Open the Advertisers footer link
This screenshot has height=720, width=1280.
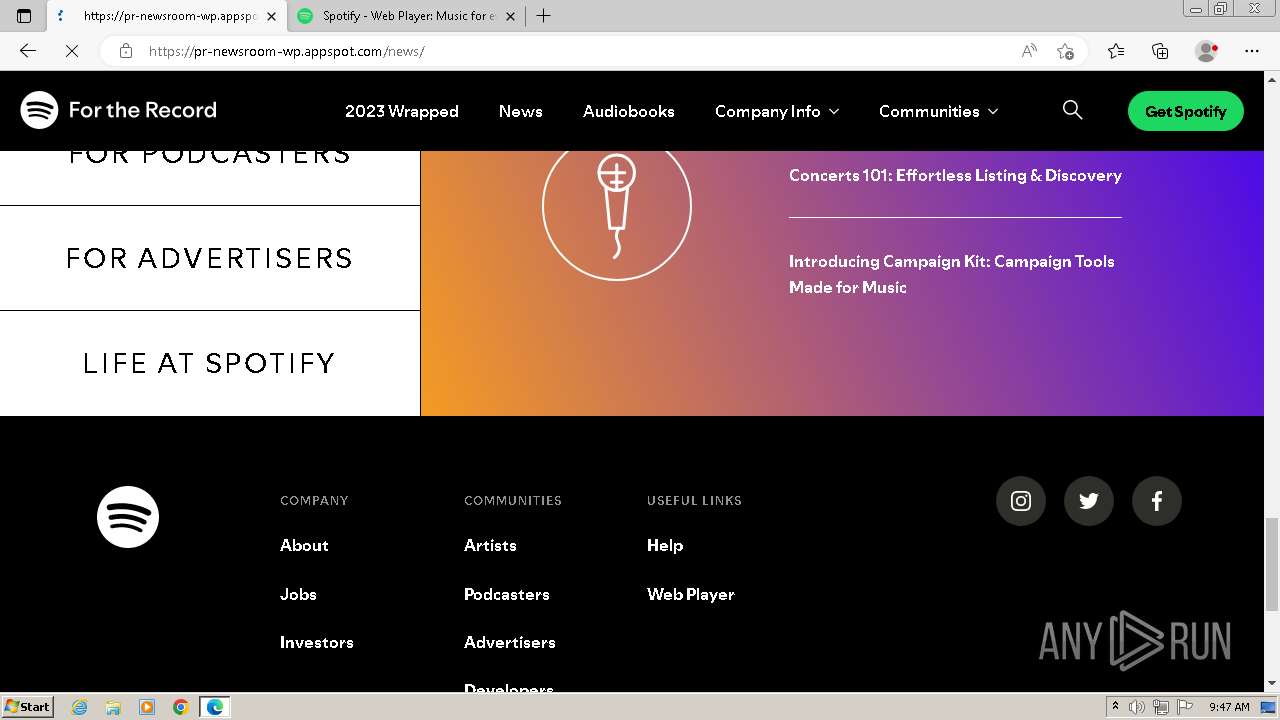tap(510, 642)
